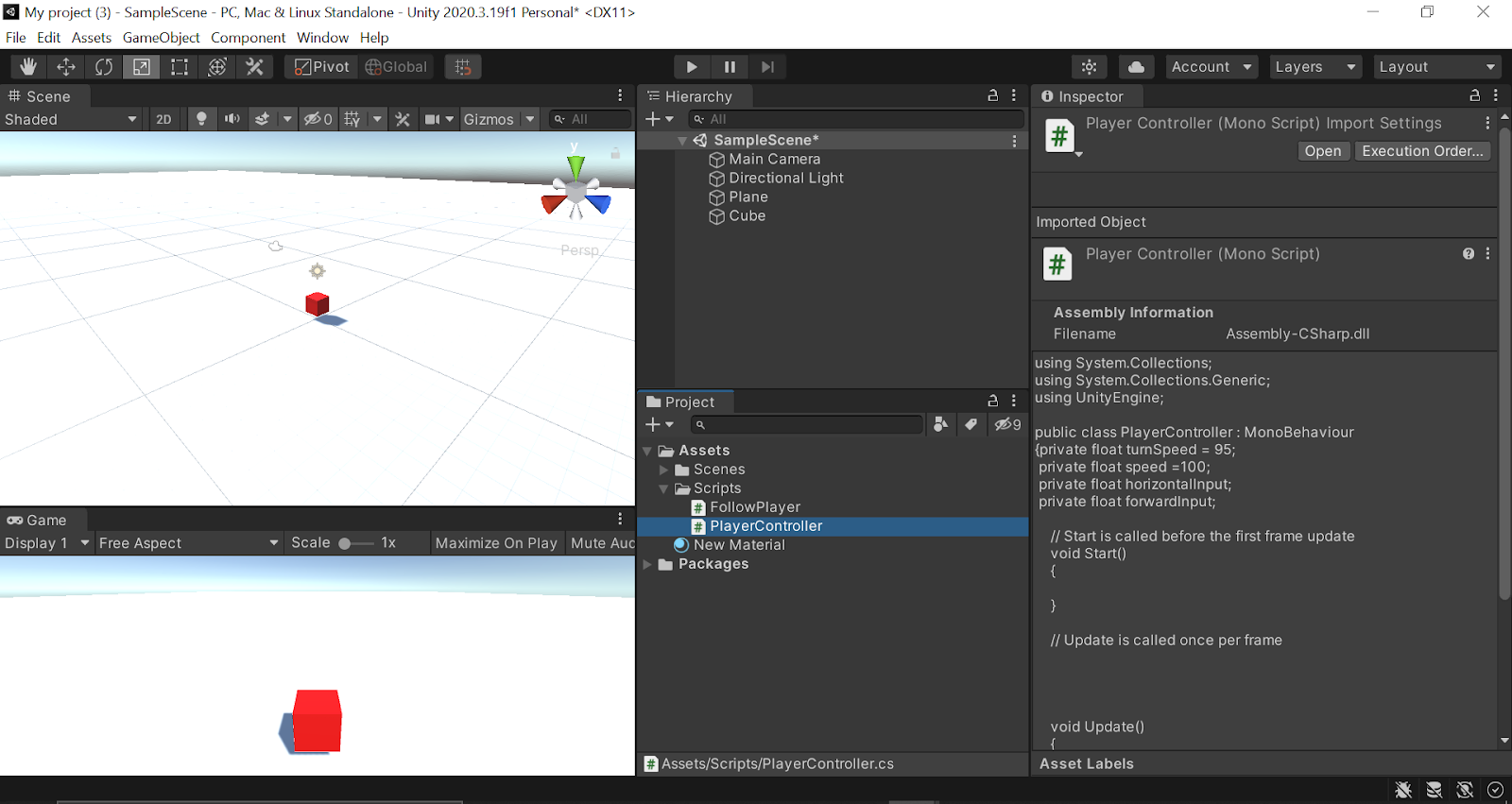
Task: Expand the Packages folder
Action: point(647,564)
